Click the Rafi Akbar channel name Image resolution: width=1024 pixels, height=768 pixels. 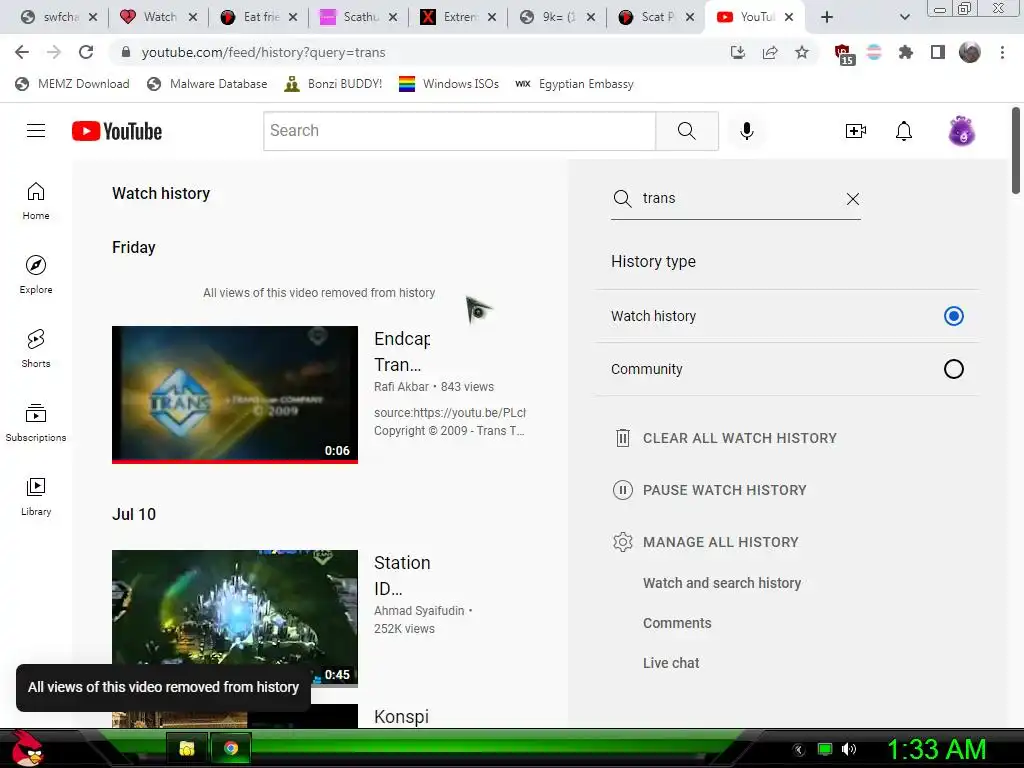point(401,387)
